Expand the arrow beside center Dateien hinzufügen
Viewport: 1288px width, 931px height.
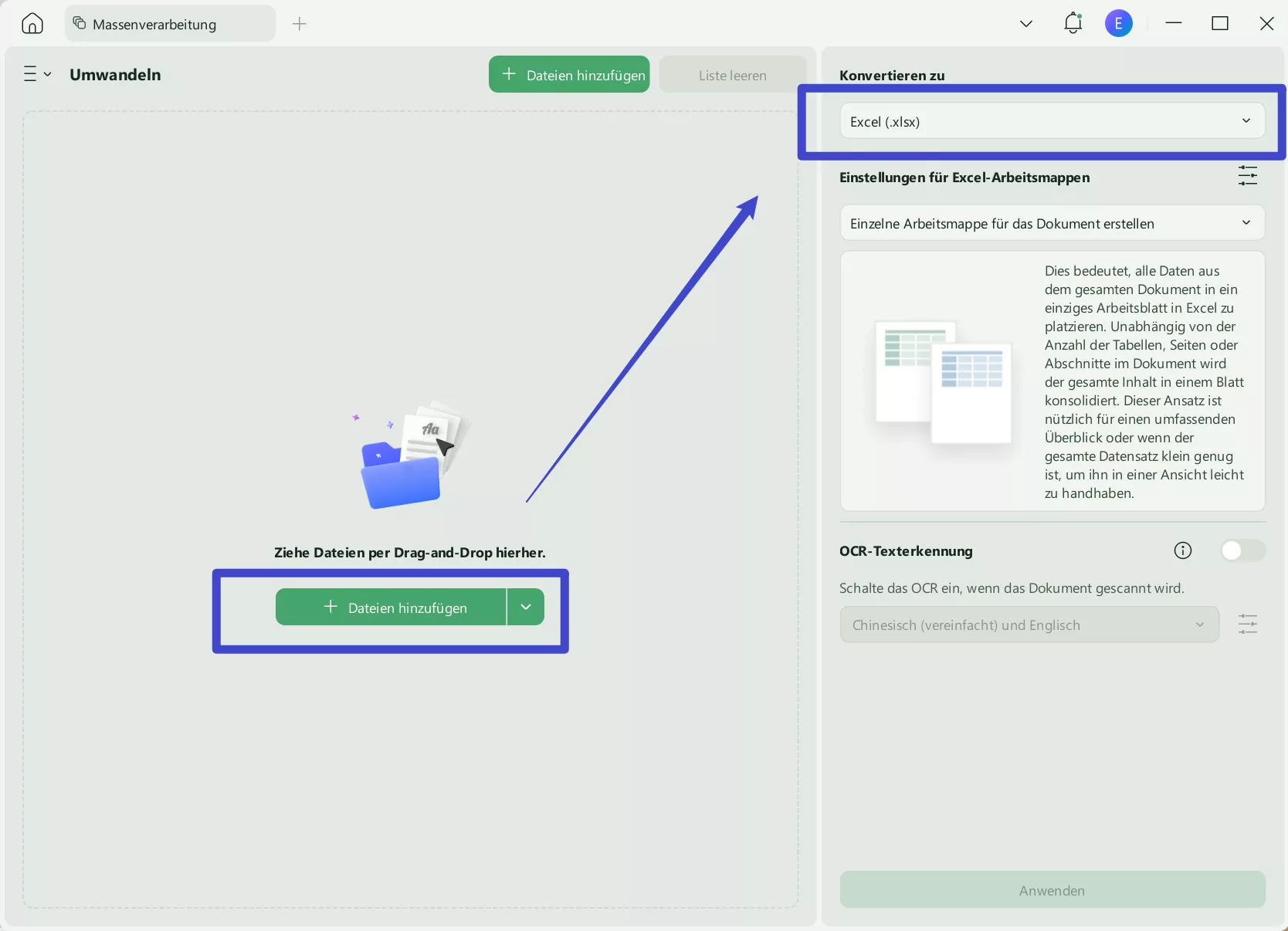pos(526,608)
